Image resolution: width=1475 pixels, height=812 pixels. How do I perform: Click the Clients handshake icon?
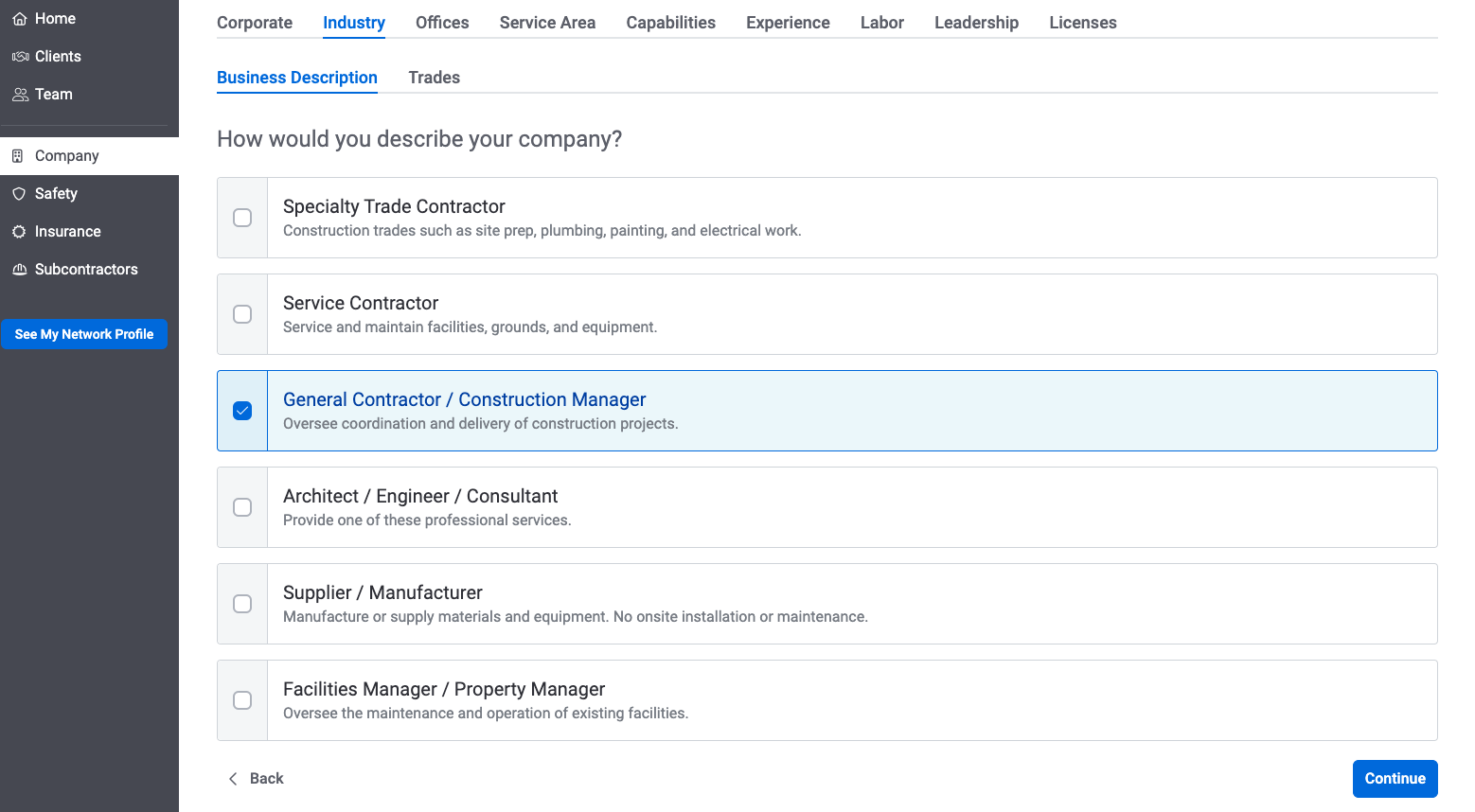tap(20, 57)
